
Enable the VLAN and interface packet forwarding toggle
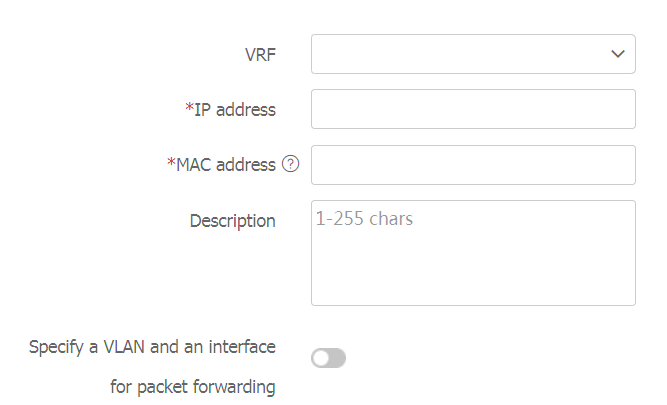[x=328, y=358]
